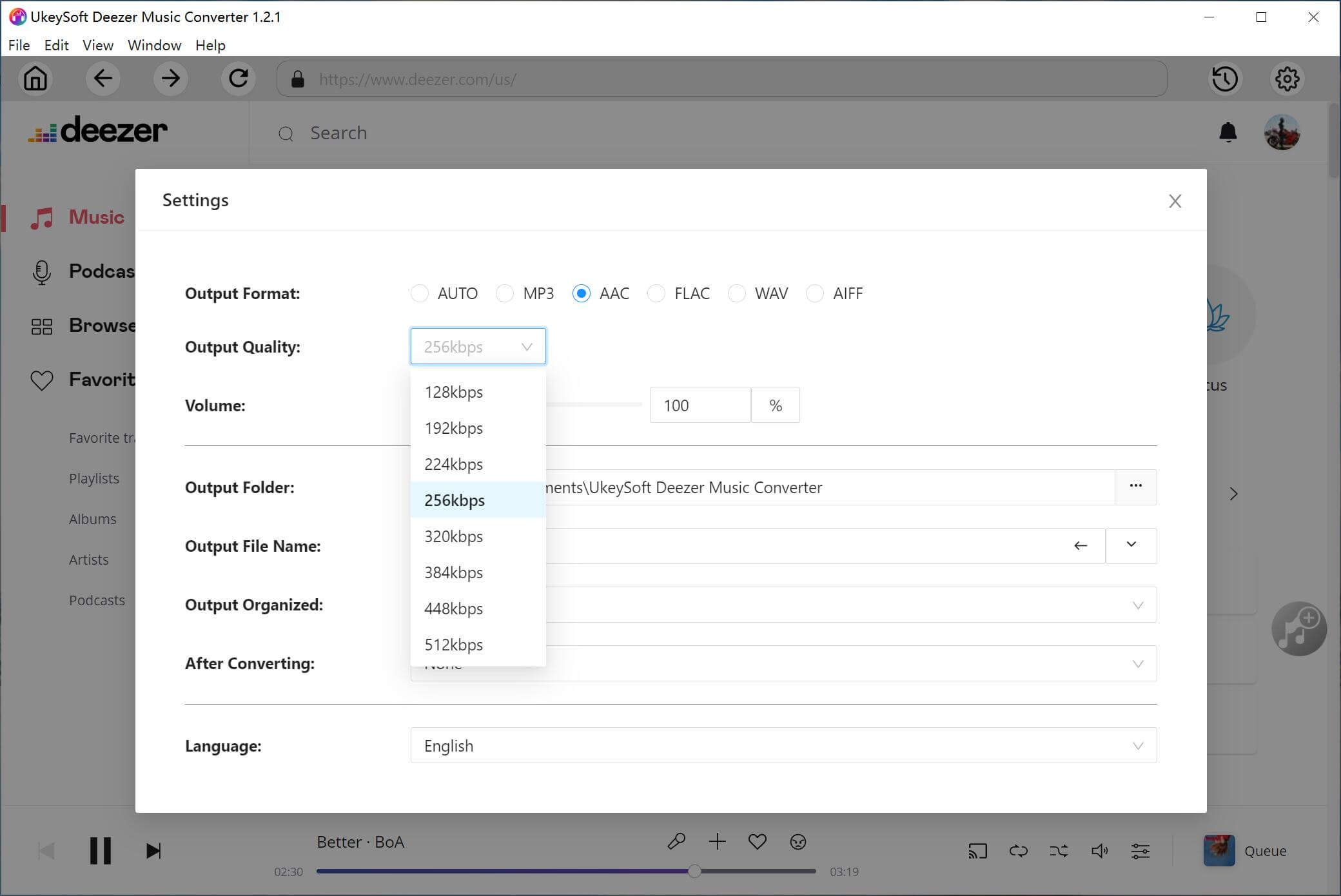This screenshot has width=1341, height=896.
Task: Browse for output folder with ellipsis button
Action: pyautogui.click(x=1136, y=487)
